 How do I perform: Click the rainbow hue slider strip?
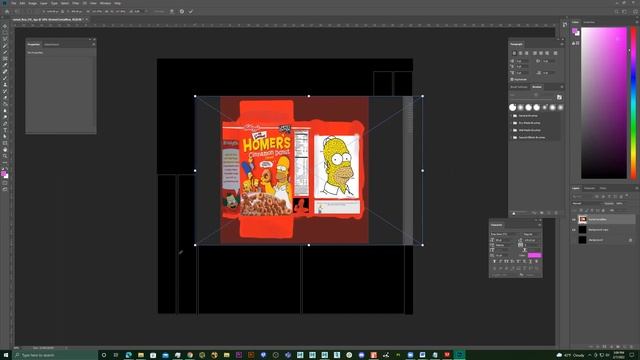pyautogui.click(x=633, y=103)
